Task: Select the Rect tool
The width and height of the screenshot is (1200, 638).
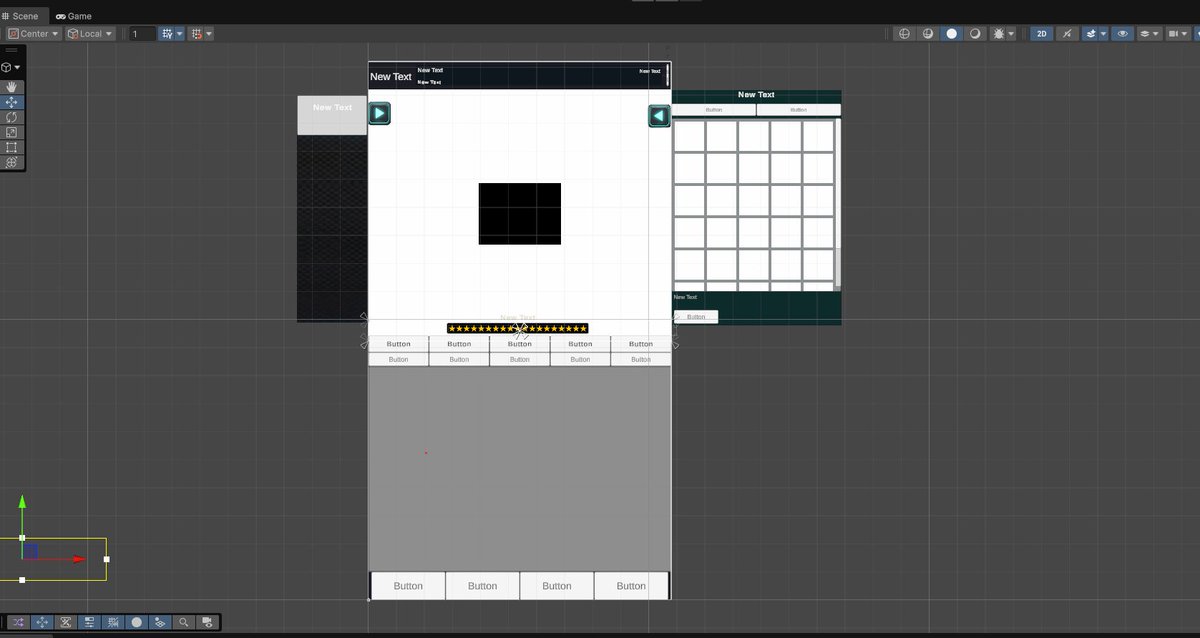Action: click(12, 147)
